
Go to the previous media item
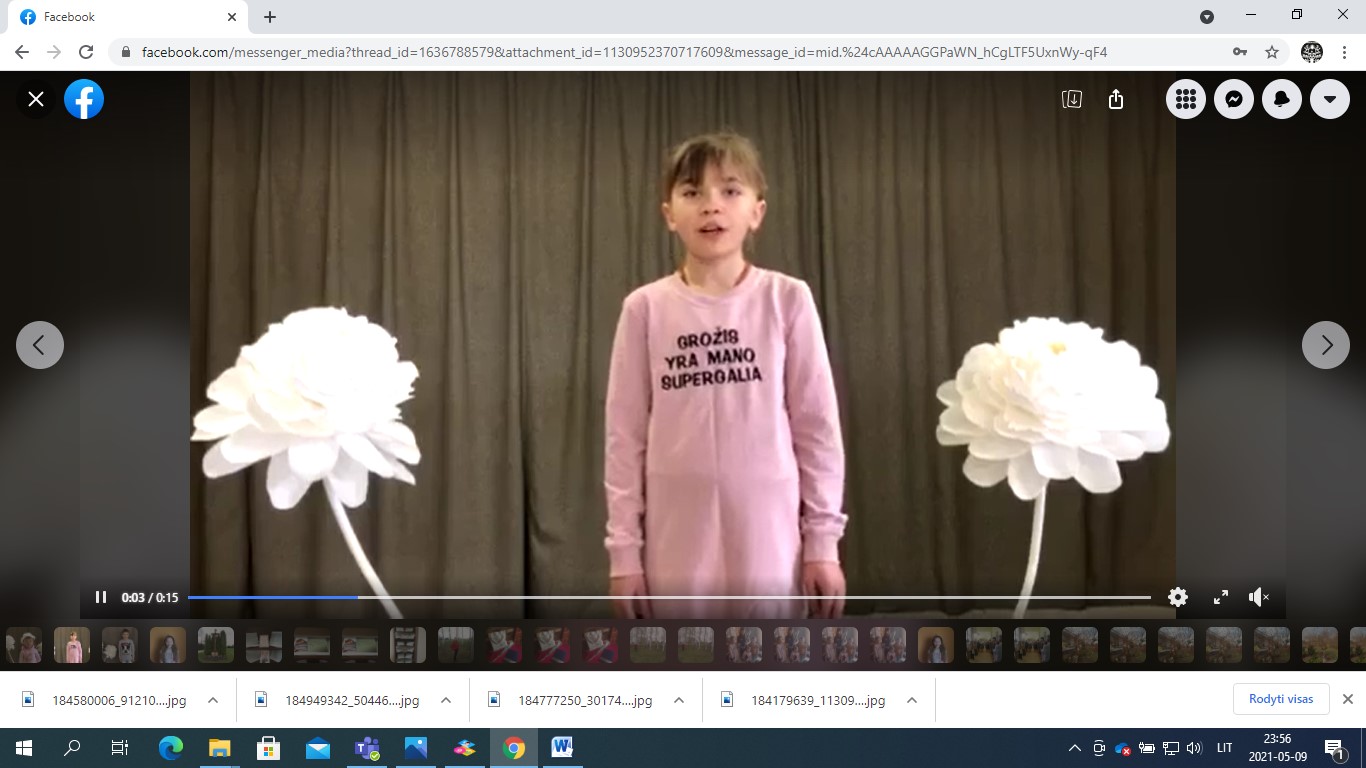pos(40,345)
